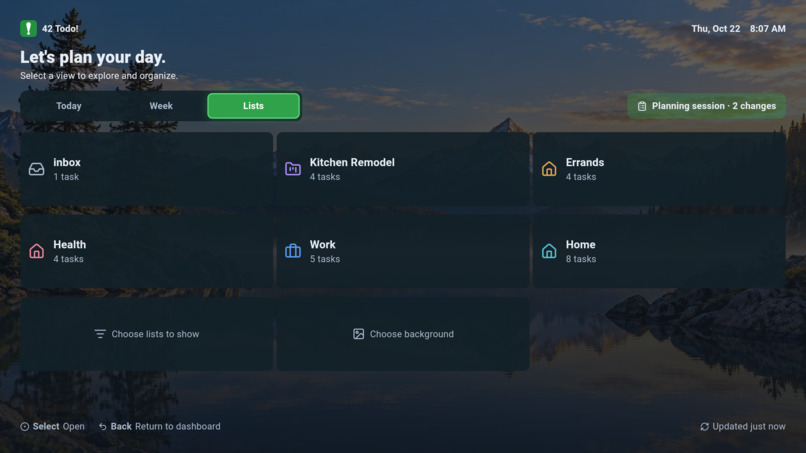Click the Thu, Oct 22 date text
Viewport: 806px width, 453px height.
tap(716, 29)
